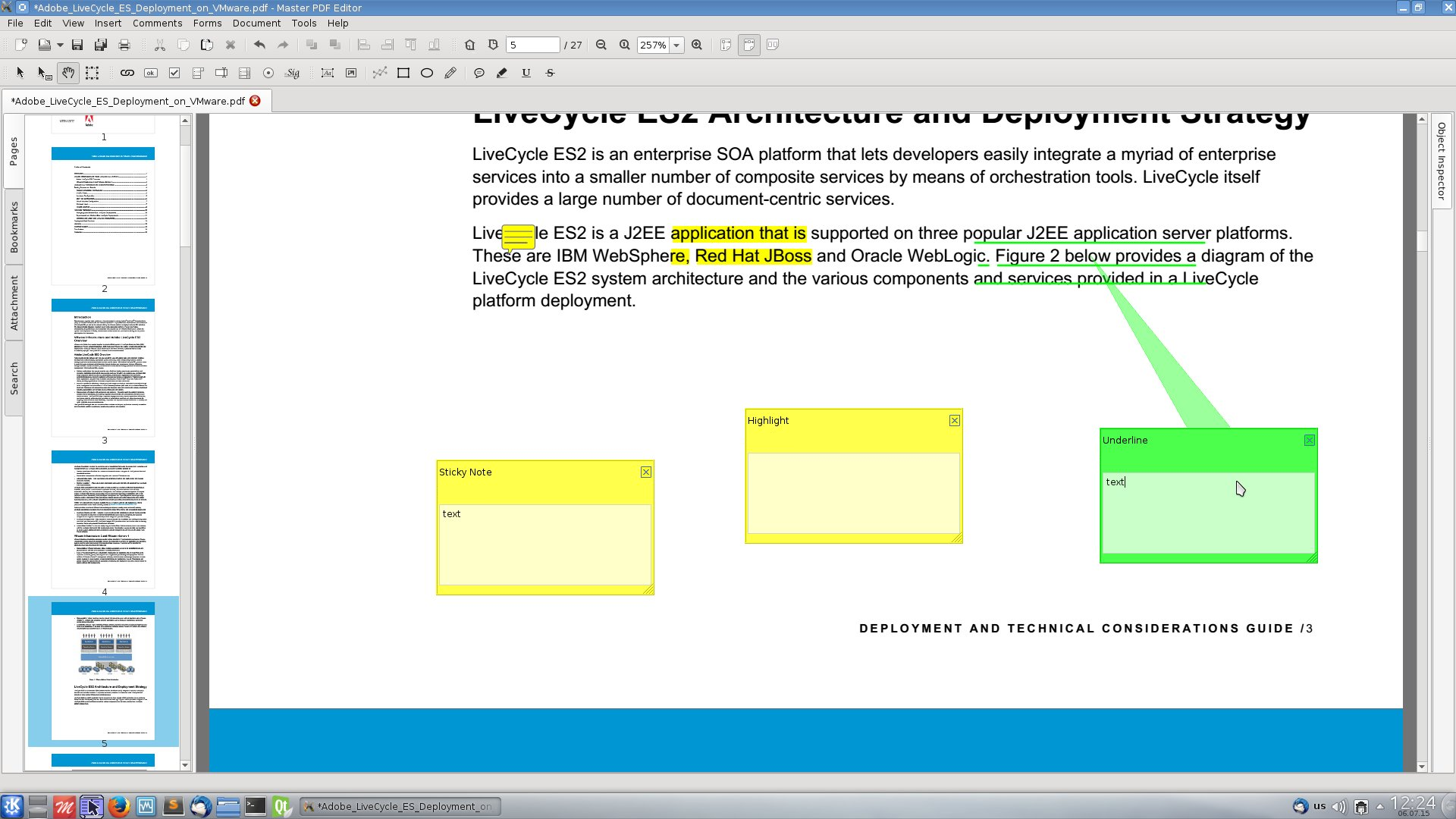Viewport: 1456px width, 819px height.
Task: Close the Adobe_LiveCycle document tab
Action: tap(256, 100)
